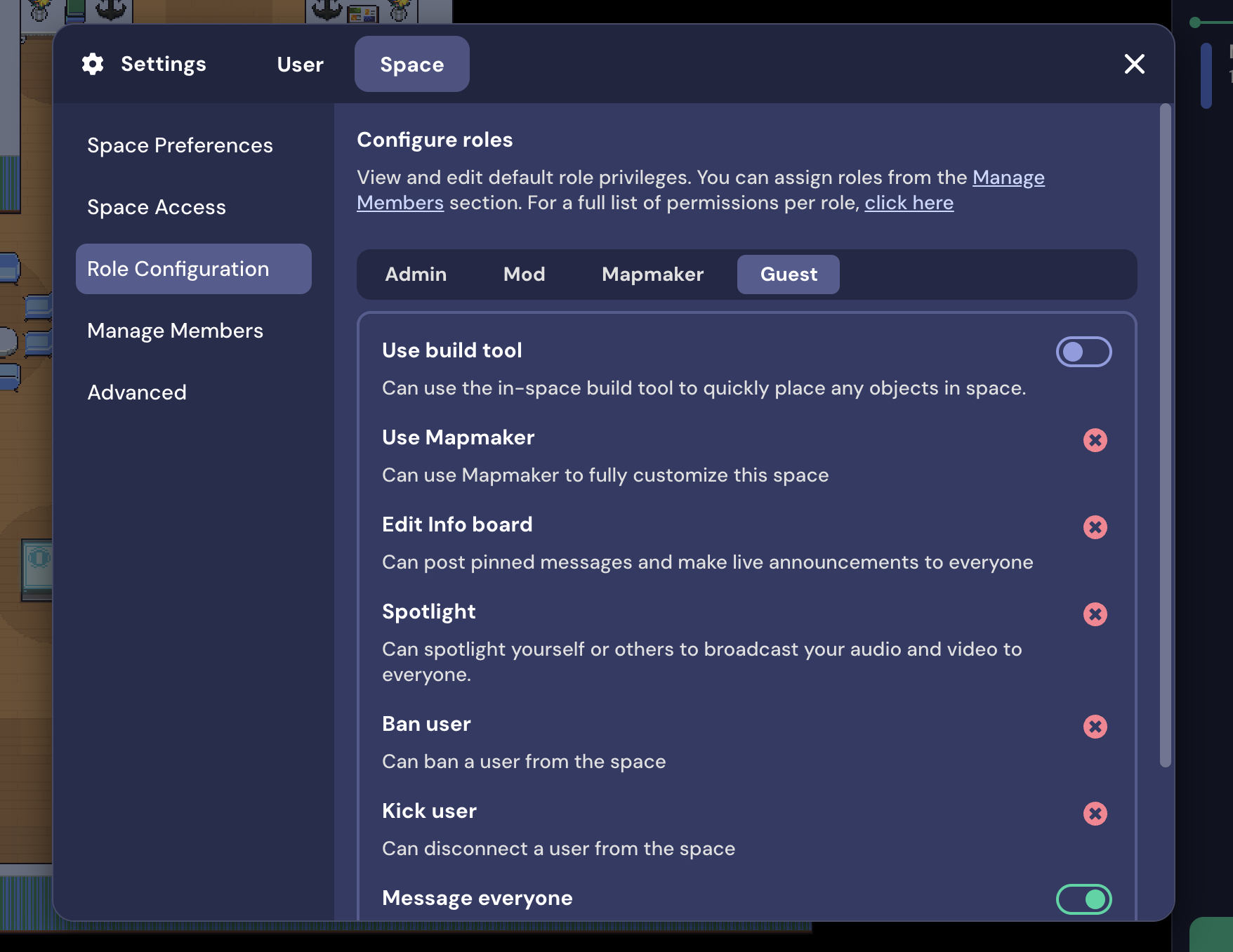
Task: Click red X icon beside Edit Info board
Action: (1095, 527)
